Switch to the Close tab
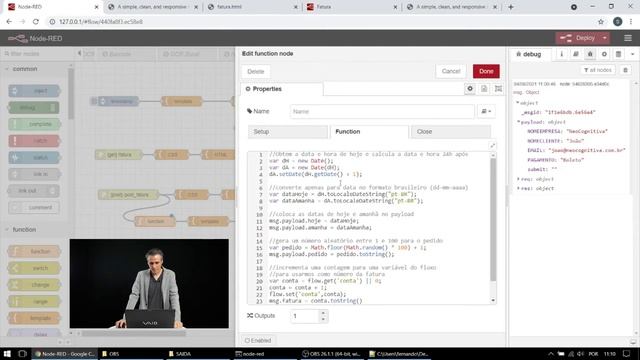 451,132
